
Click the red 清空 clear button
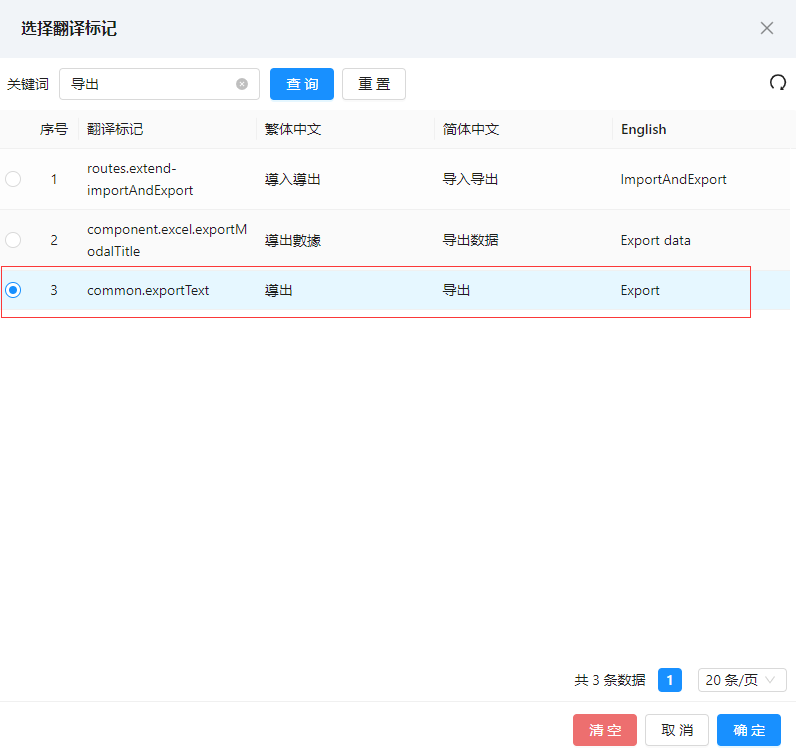(x=604, y=730)
